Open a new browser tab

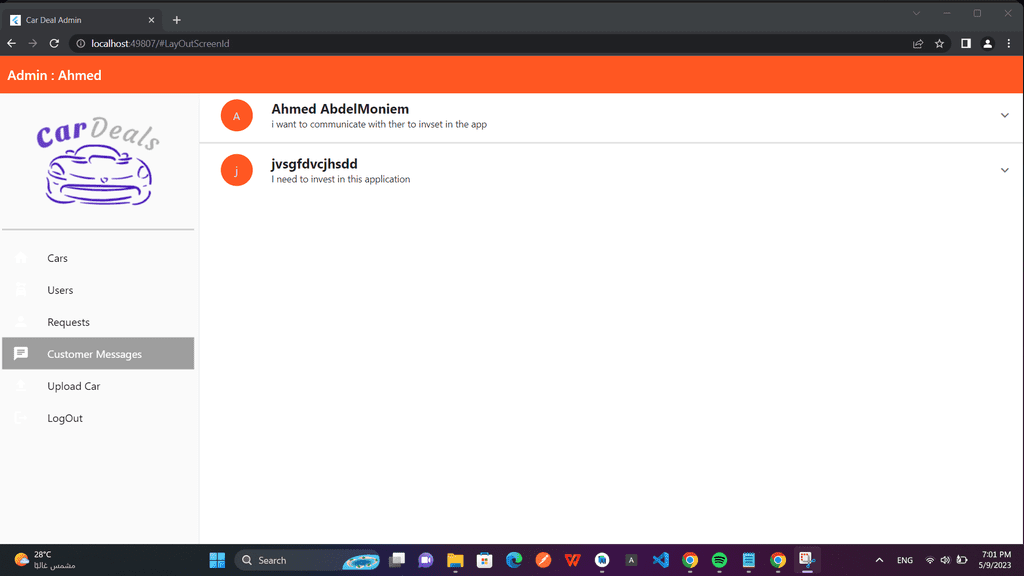(176, 20)
